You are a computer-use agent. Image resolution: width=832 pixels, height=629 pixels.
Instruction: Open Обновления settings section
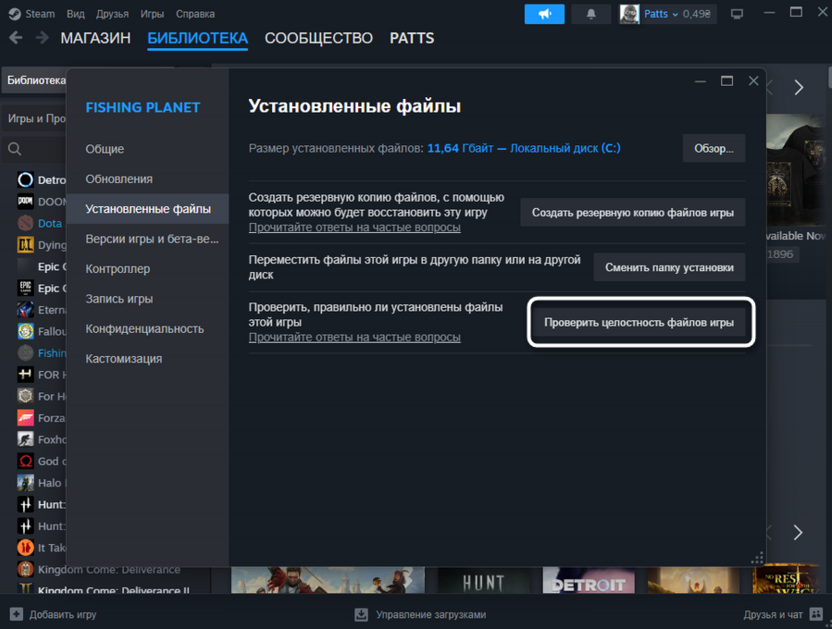148,179
